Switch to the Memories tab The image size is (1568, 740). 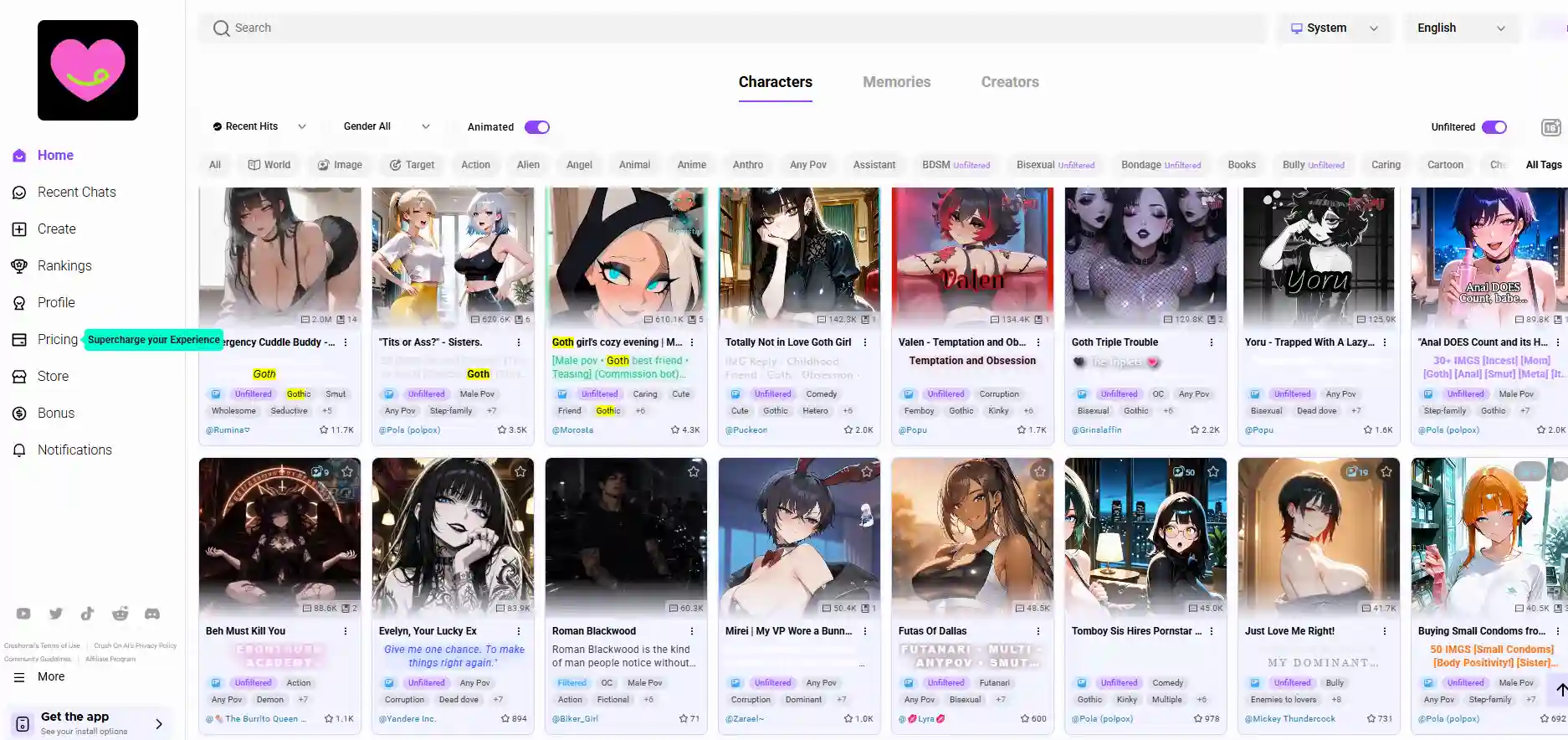coord(897,82)
